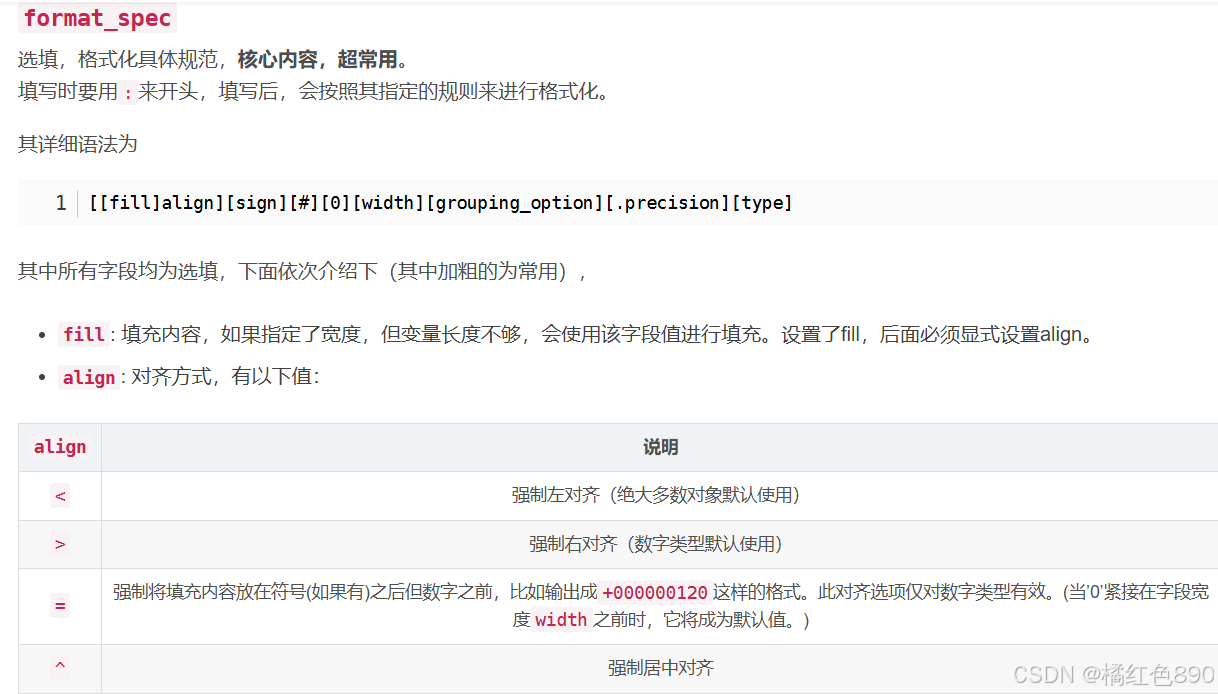The image size is (1218, 694).
Task: Click the inline colon code token
Action: [127, 93]
